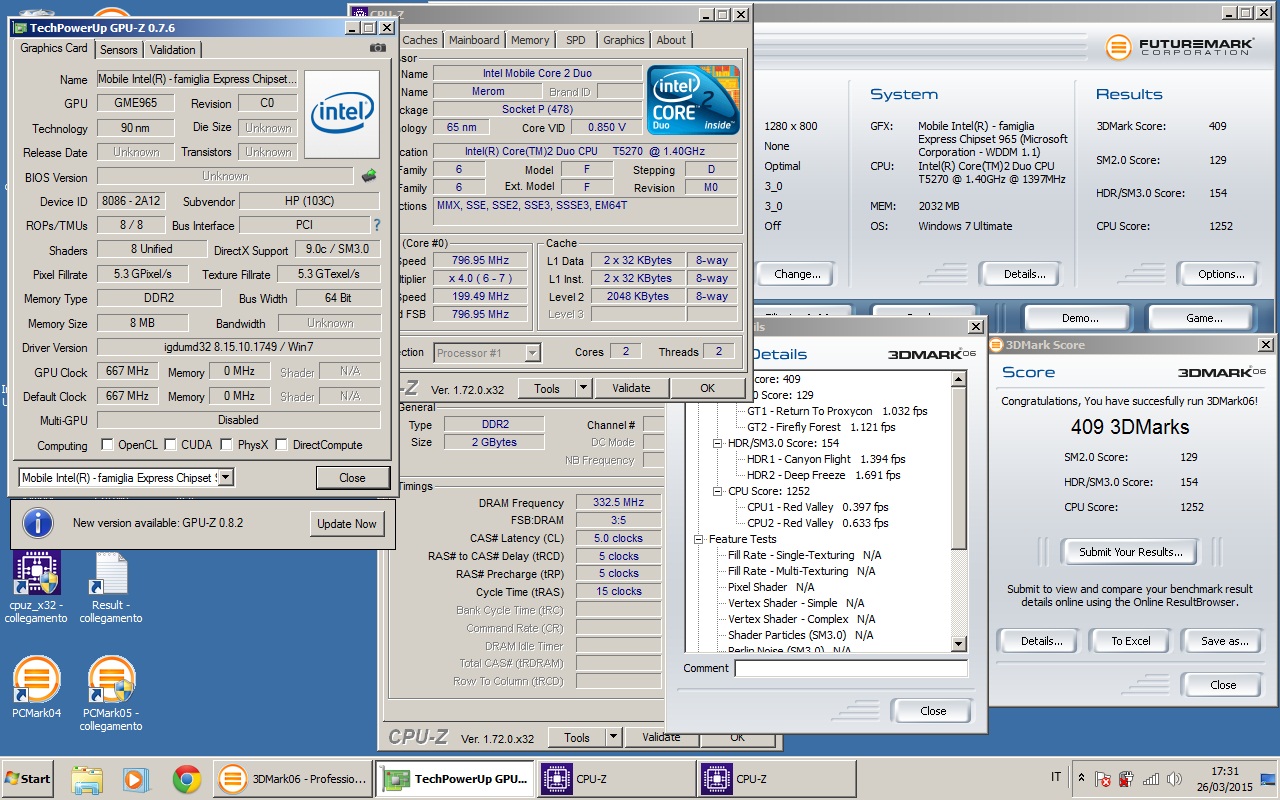The height and width of the screenshot is (800, 1280).
Task: Open the cpuz_x32 collegamento desktop shortcut
Action: pos(37,587)
